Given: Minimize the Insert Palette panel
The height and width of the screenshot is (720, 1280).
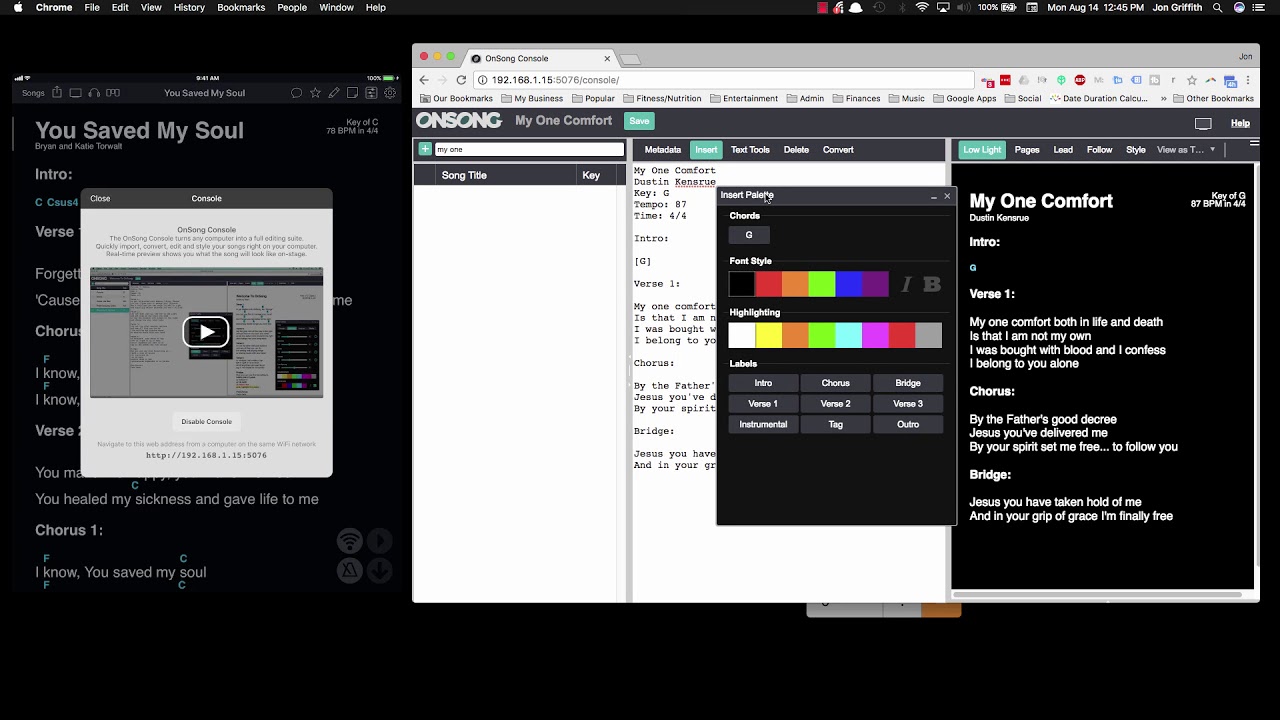Looking at the screenshot, I should click(934, 197).
